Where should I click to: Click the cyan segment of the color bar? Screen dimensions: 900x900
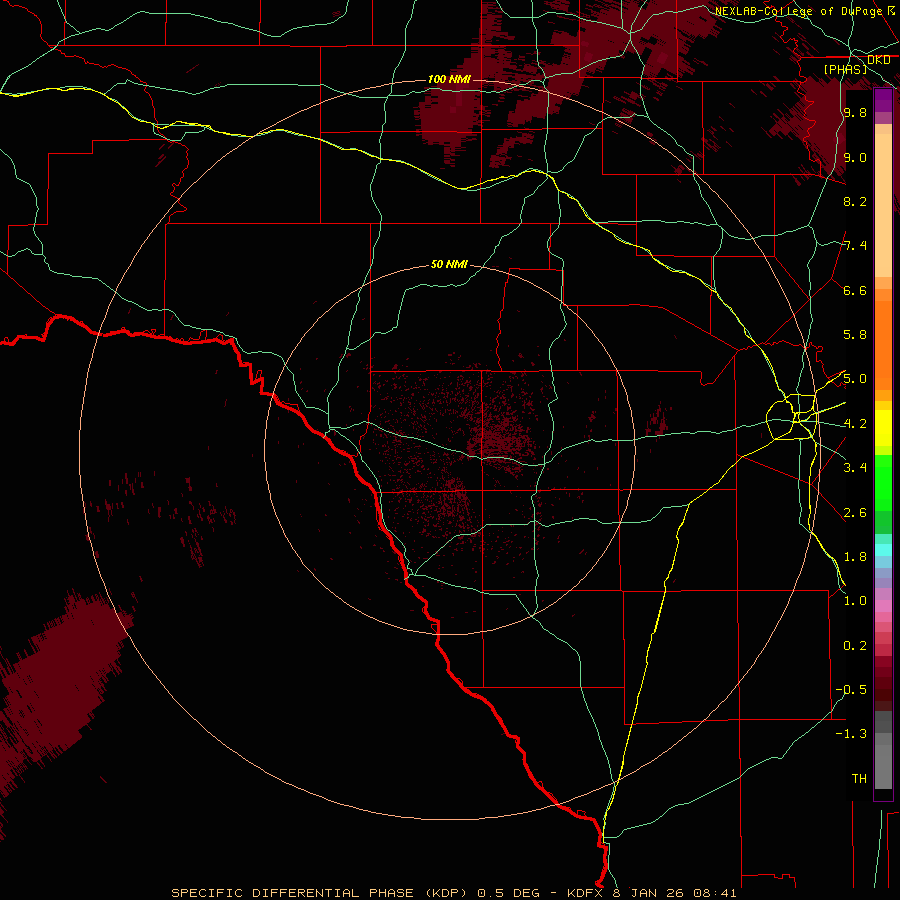(x=883, y=550)
